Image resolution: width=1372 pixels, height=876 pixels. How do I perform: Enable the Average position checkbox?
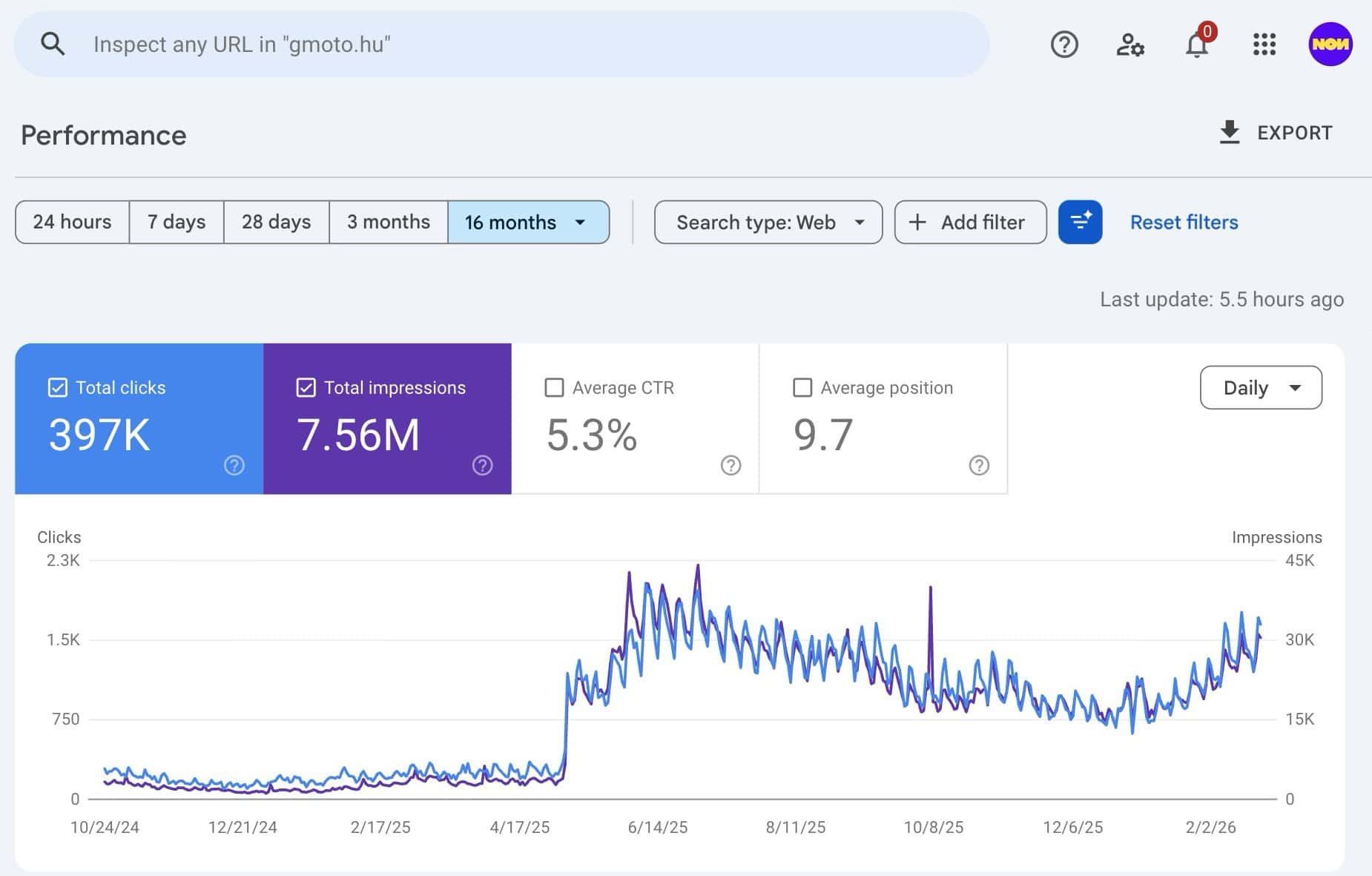[x=802, y=387]
